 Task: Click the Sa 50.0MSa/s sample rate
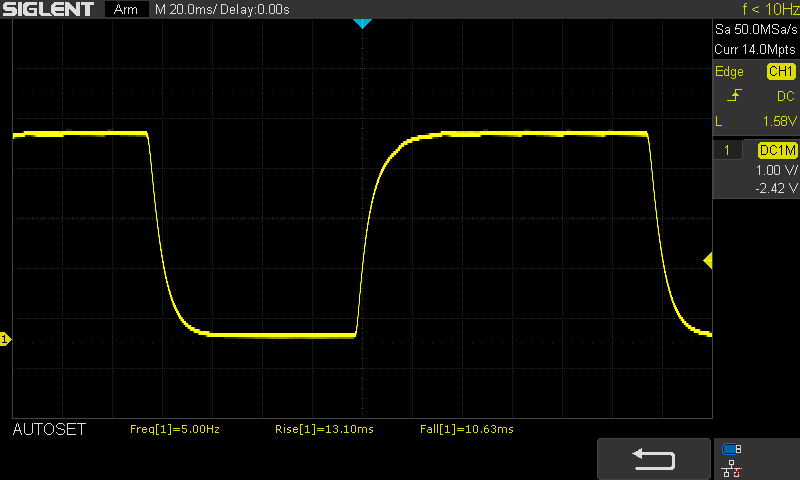[756, 30]
